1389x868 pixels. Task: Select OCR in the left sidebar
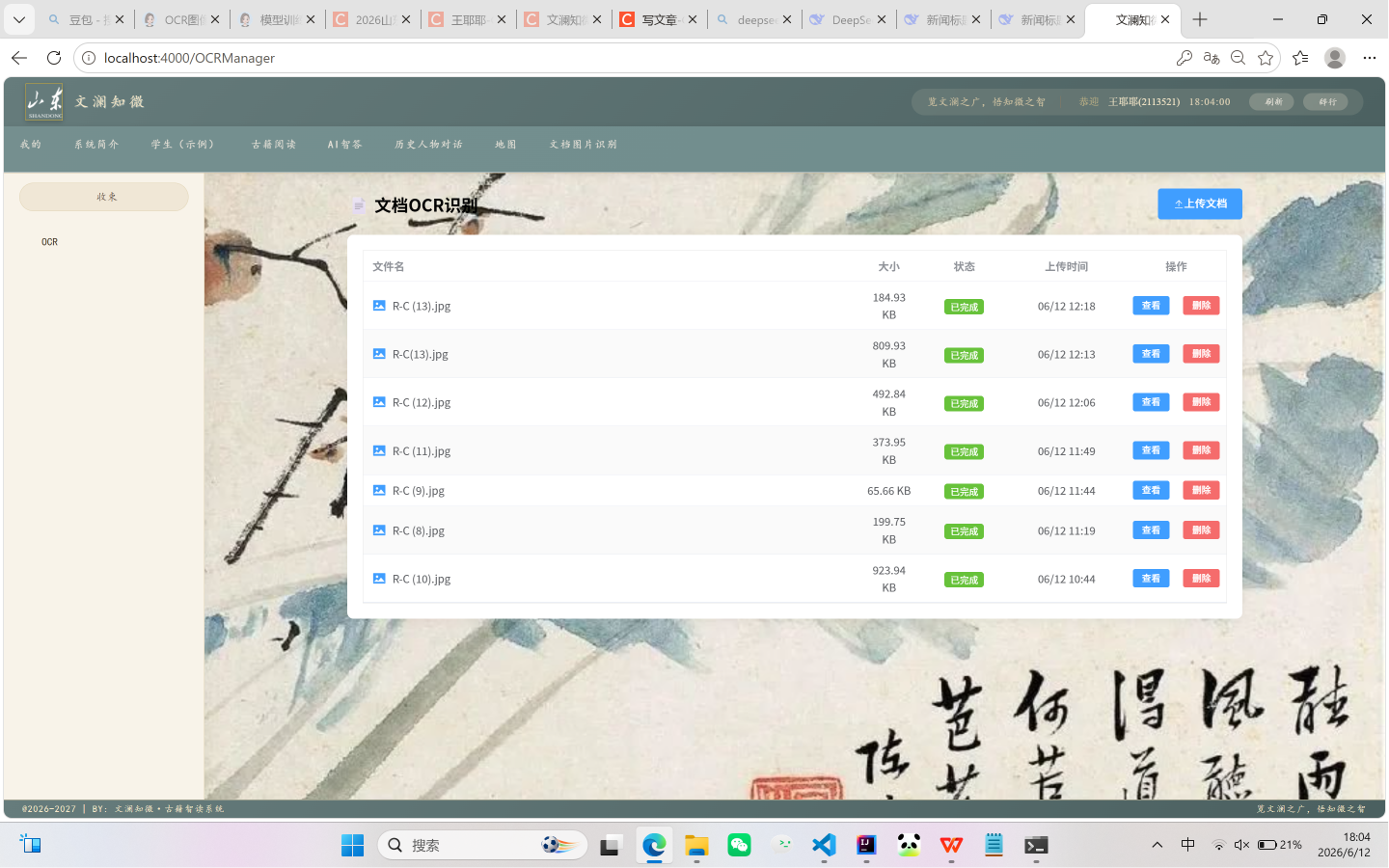[x=50, y=242]
